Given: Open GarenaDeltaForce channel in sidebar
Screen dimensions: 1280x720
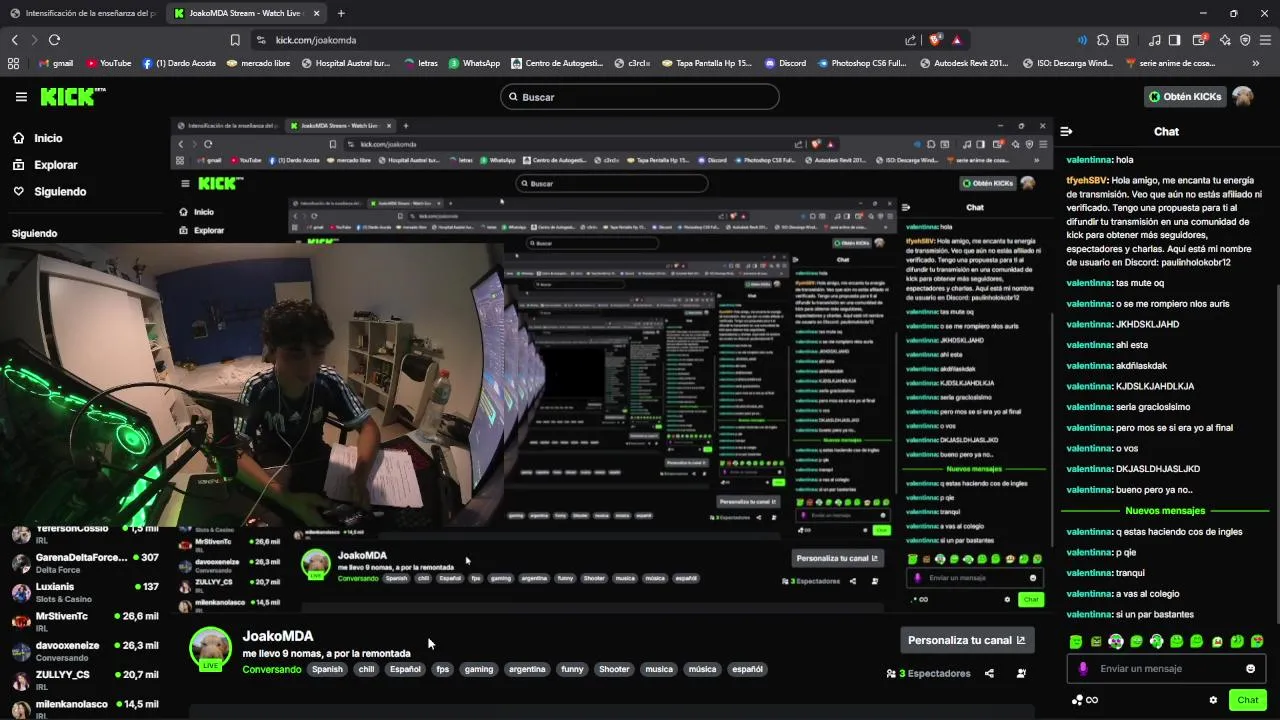Looking at the screenshot, I should 85,563.
